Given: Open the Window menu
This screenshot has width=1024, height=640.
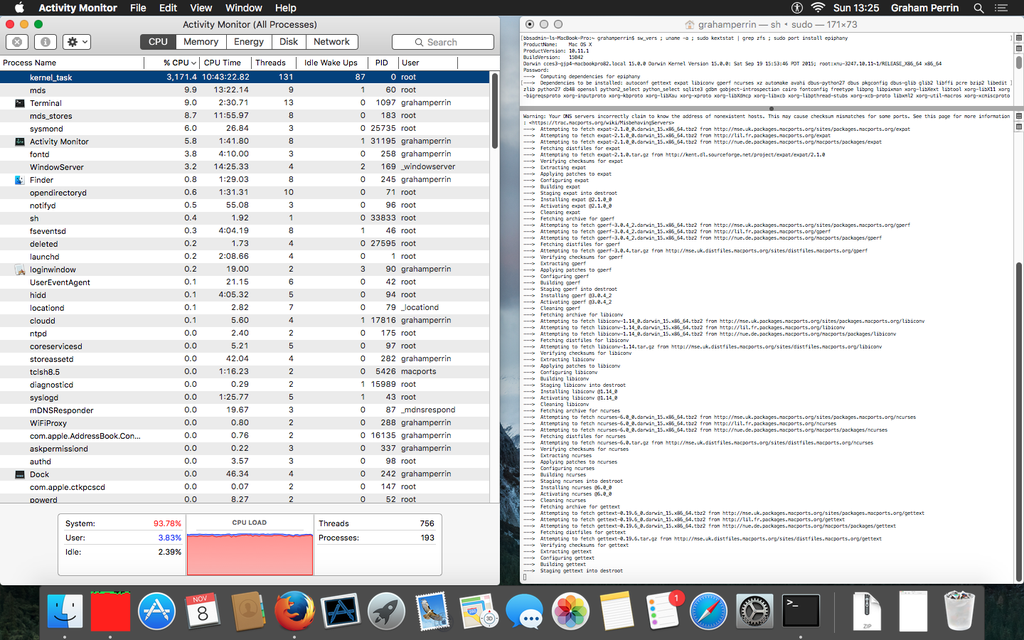Looking at the screenshot, I should point(244,8).
